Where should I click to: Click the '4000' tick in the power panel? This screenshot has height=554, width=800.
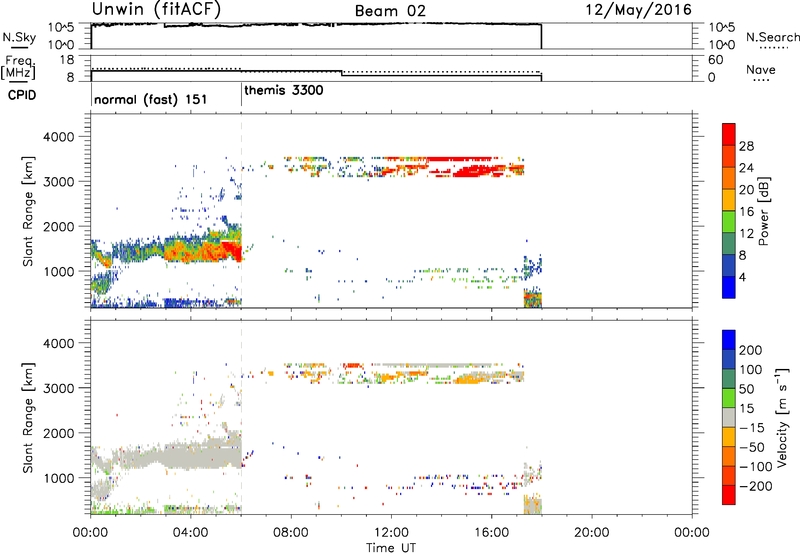(x=59, y=137)
